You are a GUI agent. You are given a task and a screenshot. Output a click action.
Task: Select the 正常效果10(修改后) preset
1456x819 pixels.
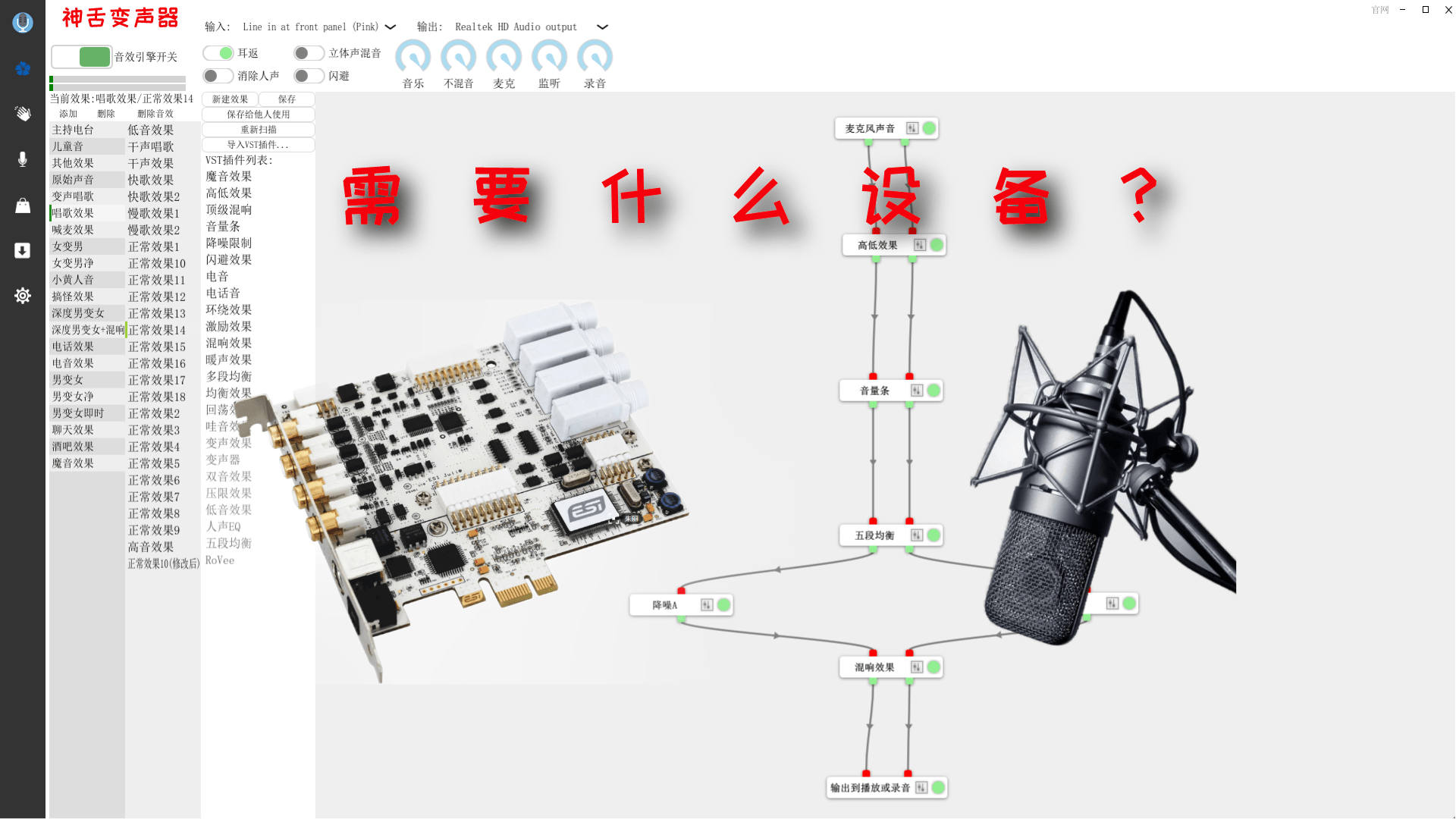pyautogui.click(x=163, y=563)
